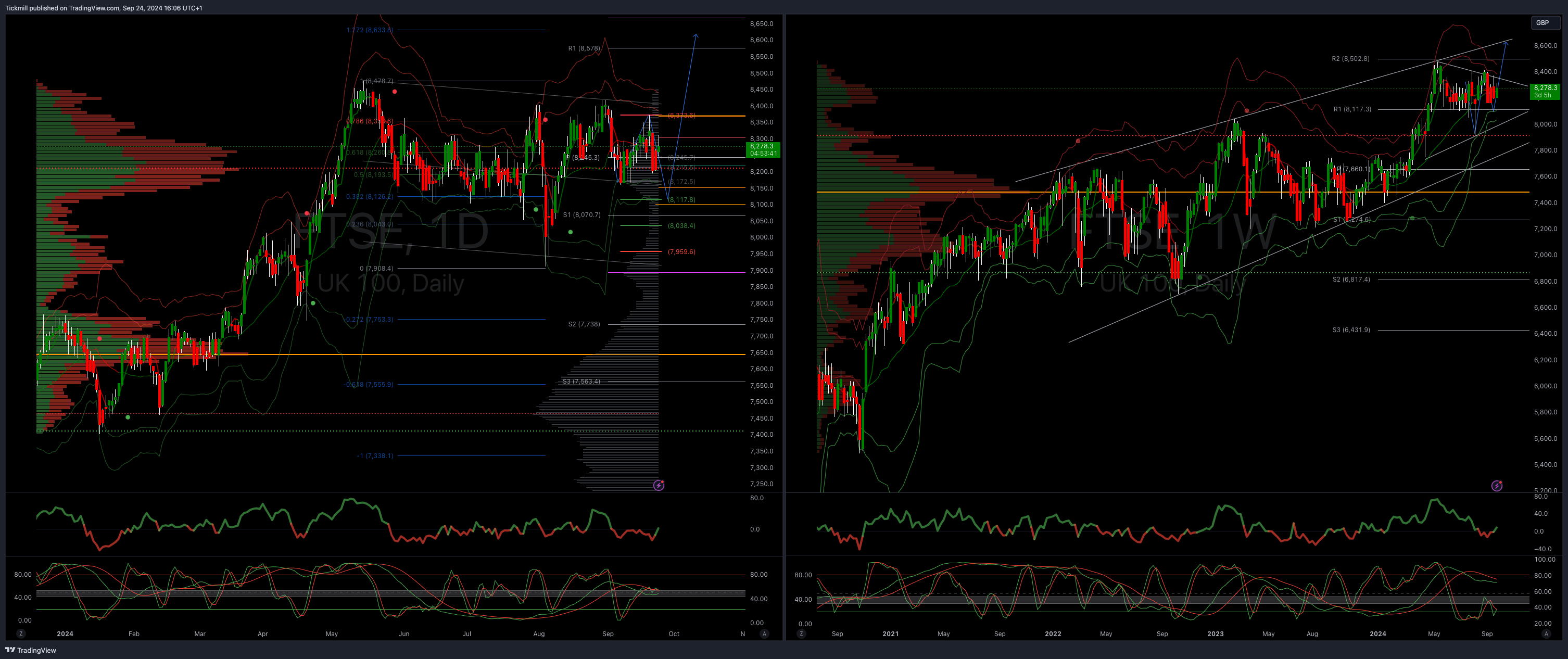
Task: Click the 8,278.3 3d 5h price label on weekly chart
Action: pos(1546,91)
